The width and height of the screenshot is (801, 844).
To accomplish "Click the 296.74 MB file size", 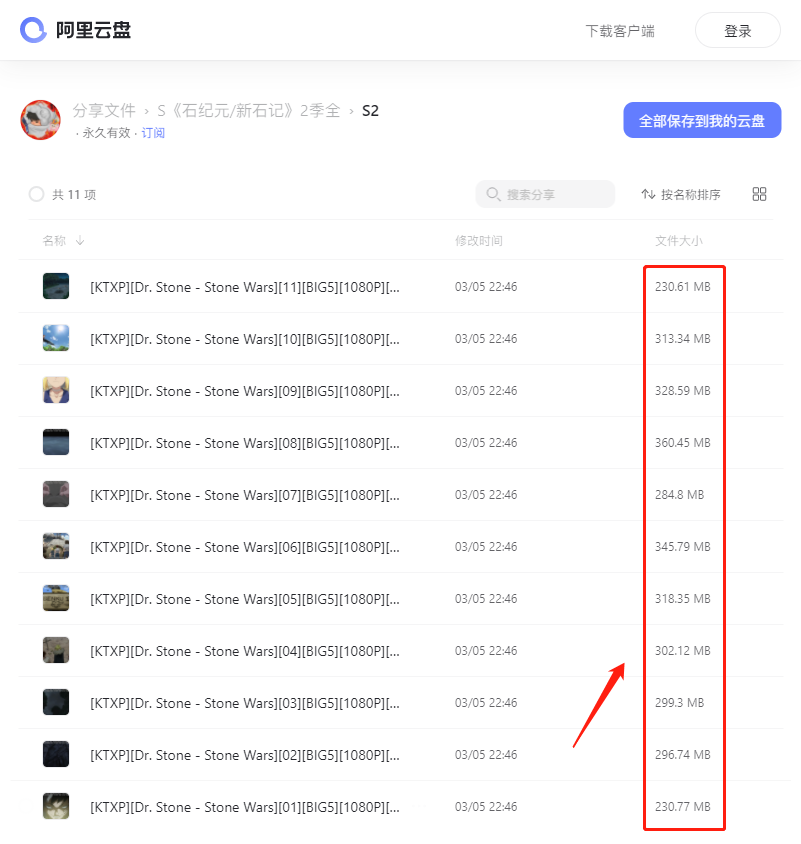I will click(683, 755).
